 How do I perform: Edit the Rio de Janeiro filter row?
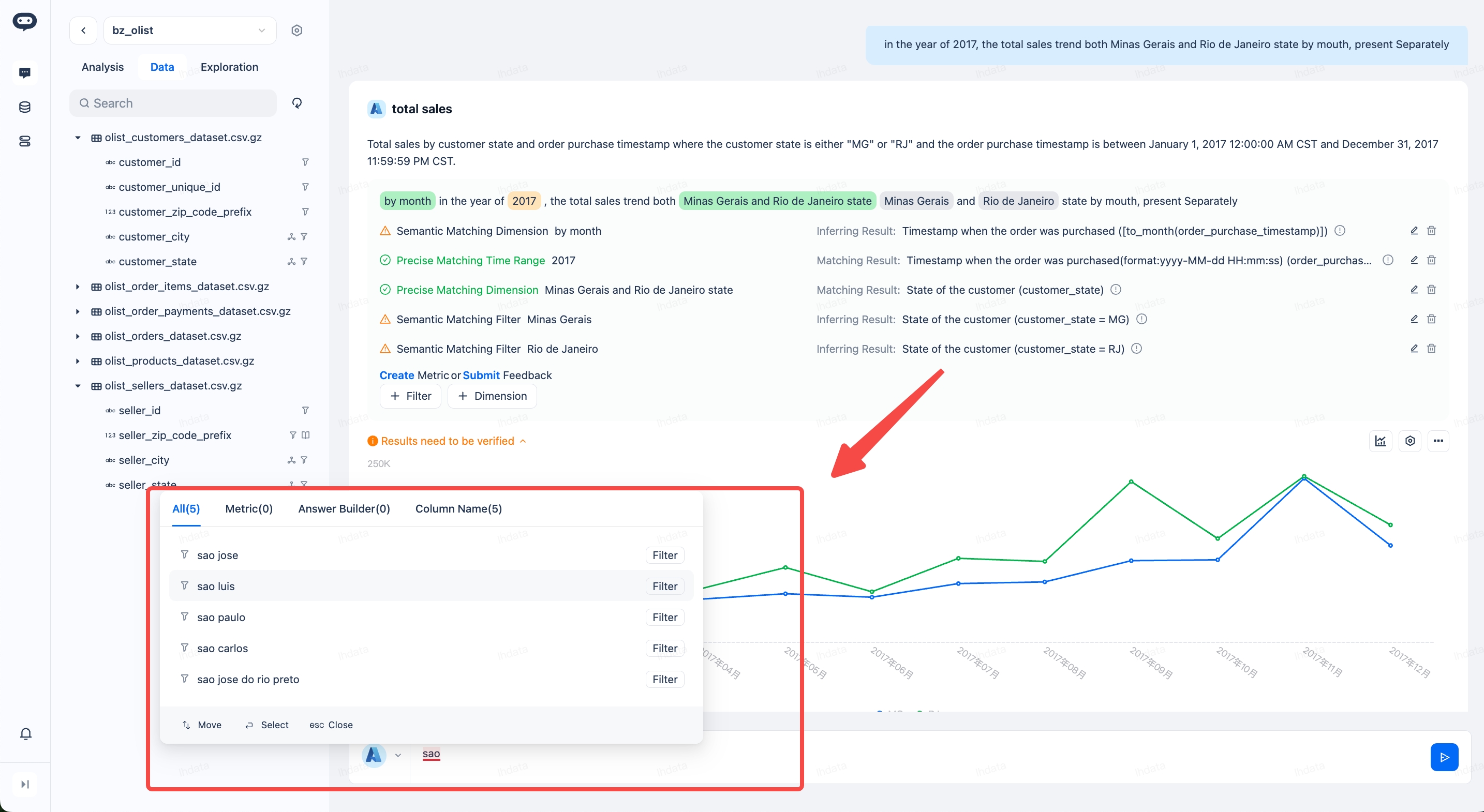(1414, 349)
